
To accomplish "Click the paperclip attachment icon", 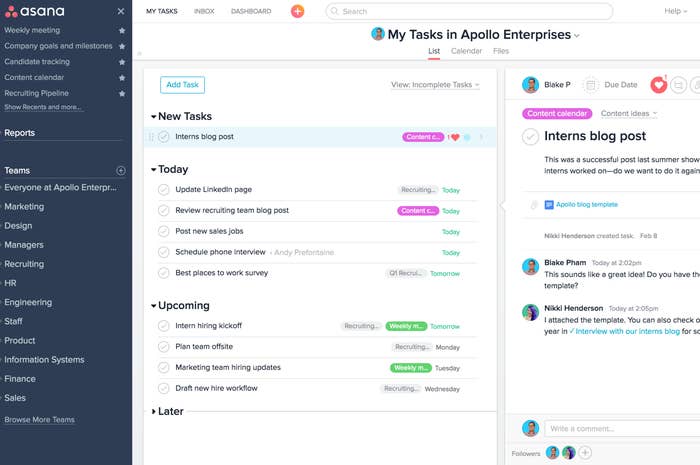I will 534,205.
